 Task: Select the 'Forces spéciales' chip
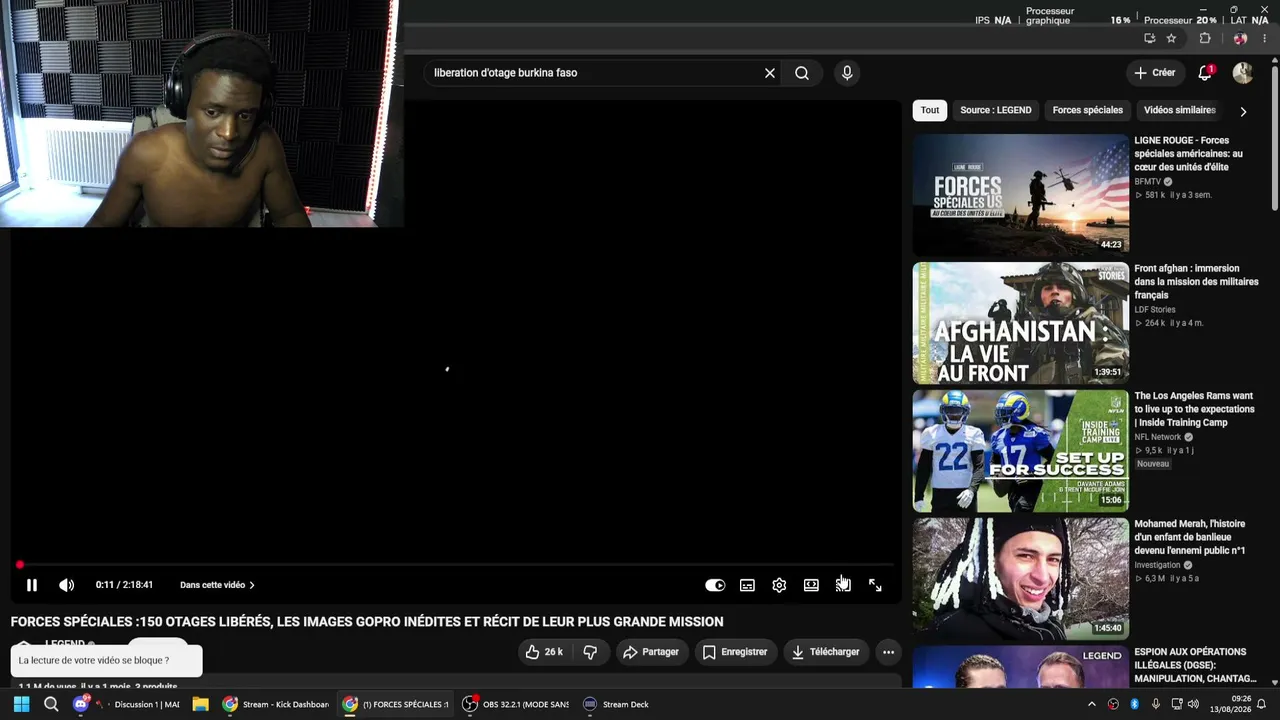[x=1088, y=110]
